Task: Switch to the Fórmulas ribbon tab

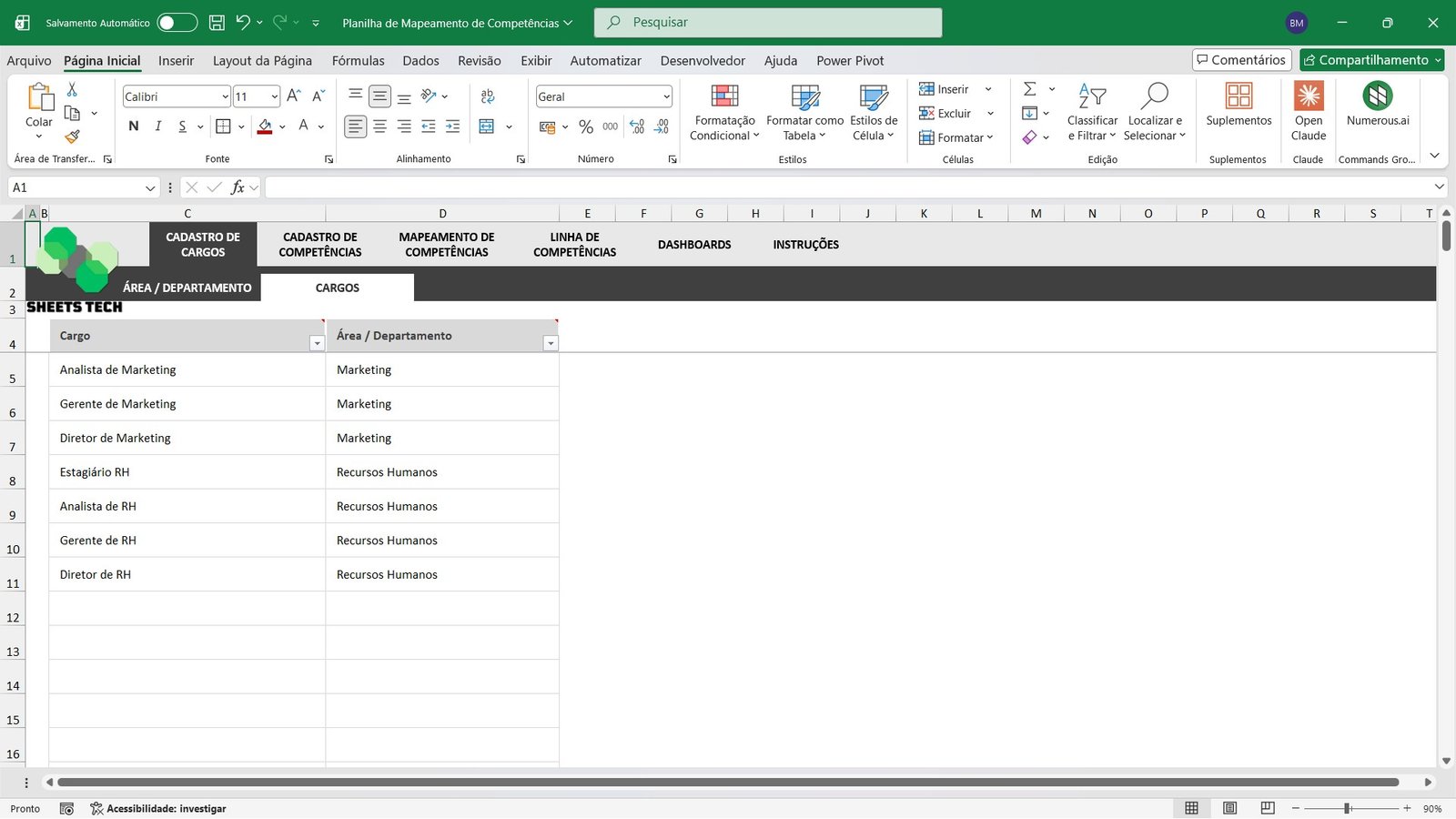Action: coord(358,60)
